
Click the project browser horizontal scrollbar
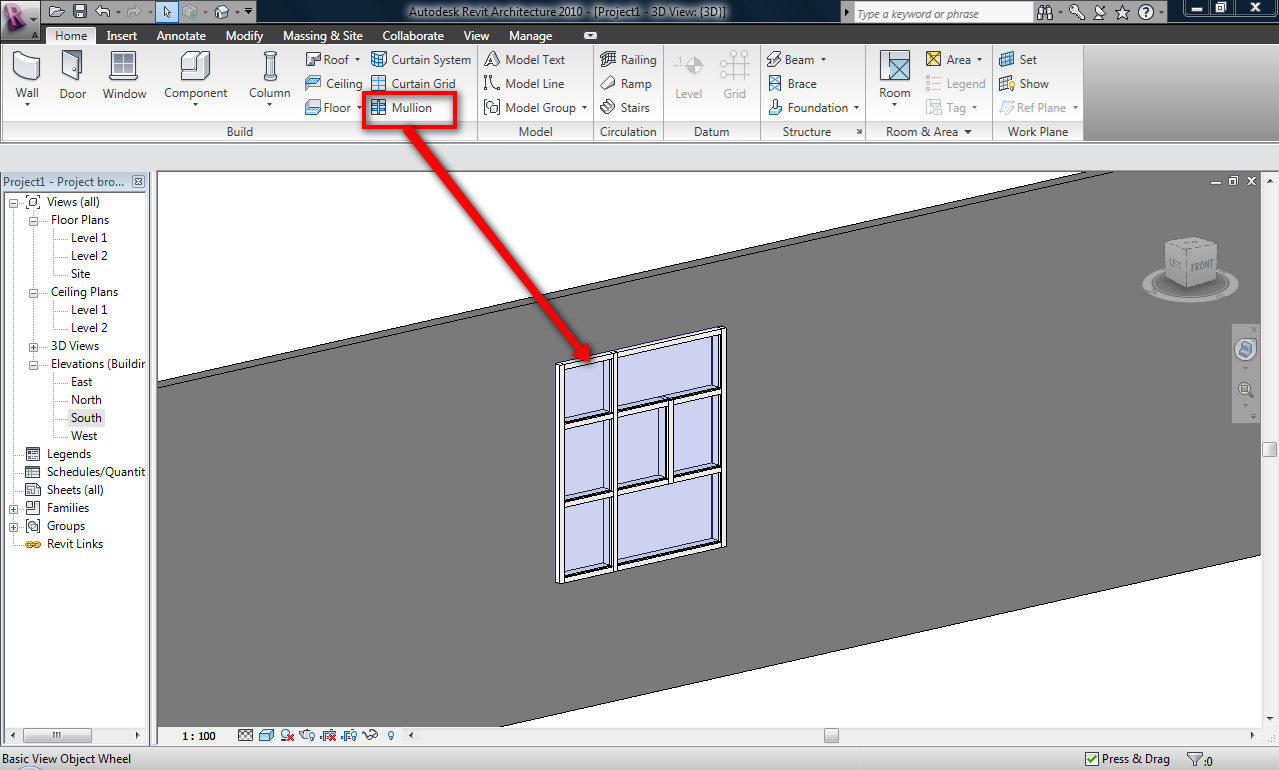(74, 736)
